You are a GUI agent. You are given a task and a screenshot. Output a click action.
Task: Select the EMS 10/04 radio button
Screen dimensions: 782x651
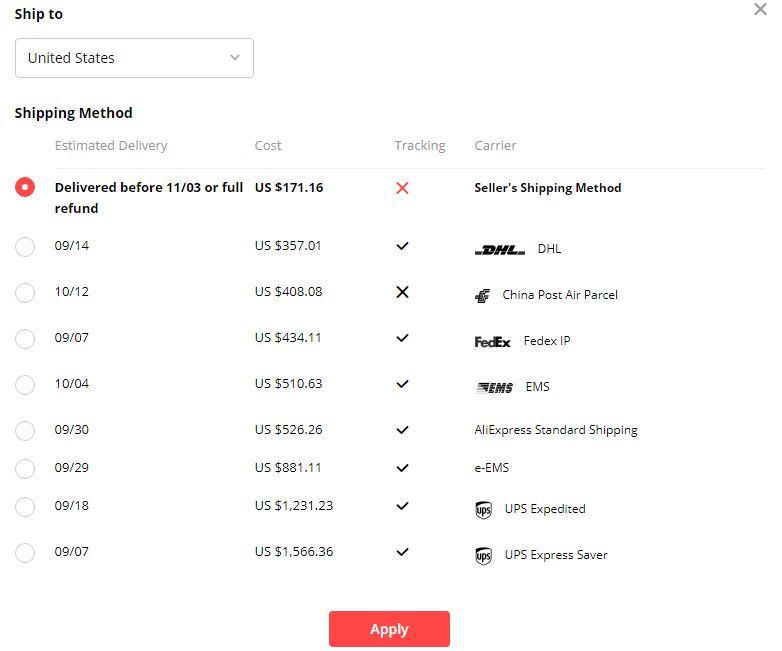[x=25, y=385]
